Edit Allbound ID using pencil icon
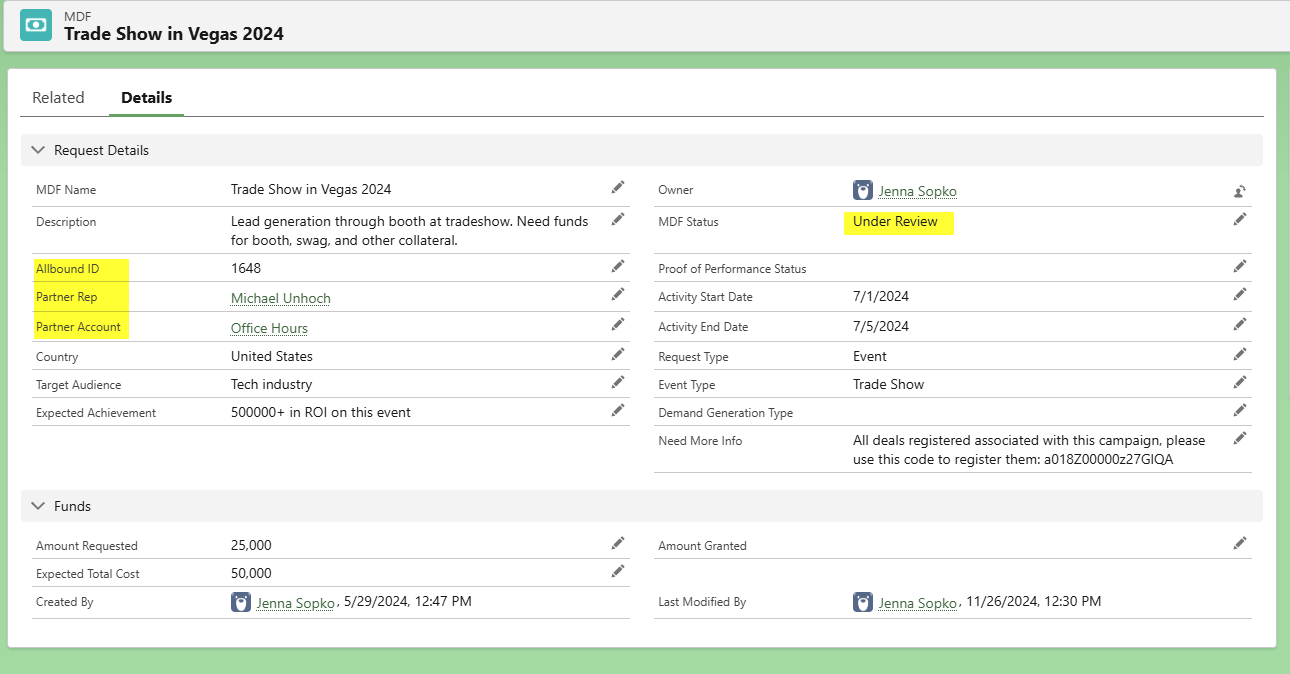1290x674 pixels. point(618,266)
